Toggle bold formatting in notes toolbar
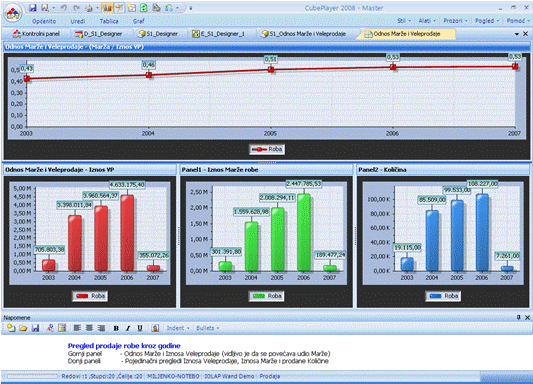 tap(116, 328)
